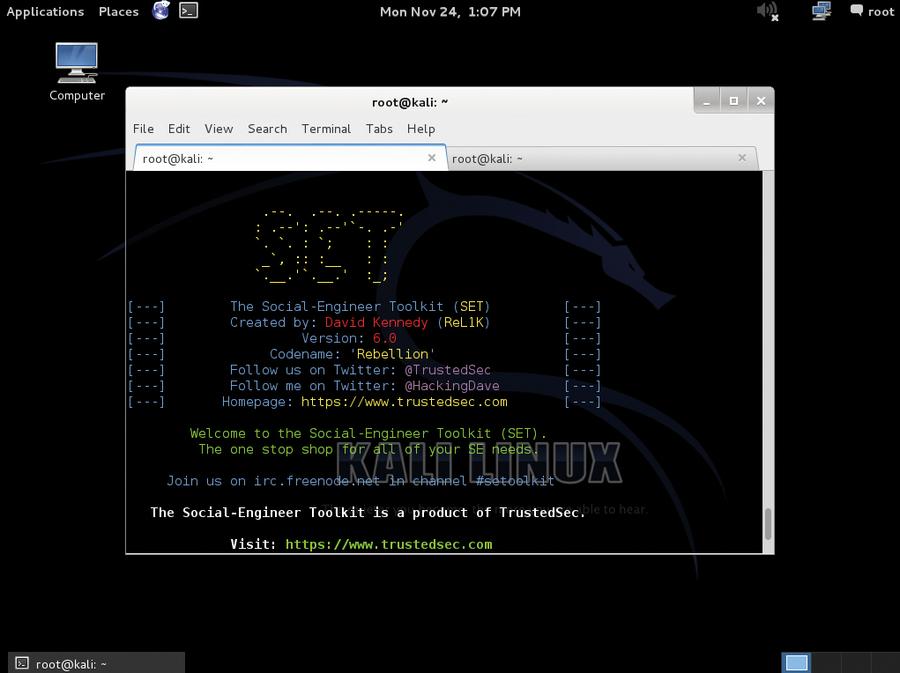Image resolution: width=900 pixels, height=673 pixels.
Task: Expand the Applications menu
Action: pyautogui.click(x=45, y=11)
